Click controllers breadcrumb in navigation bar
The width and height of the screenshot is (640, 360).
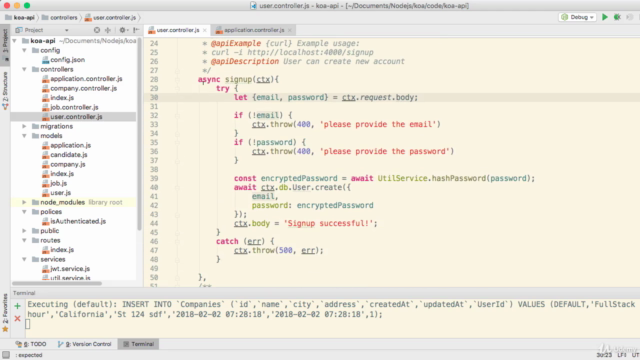60,18
